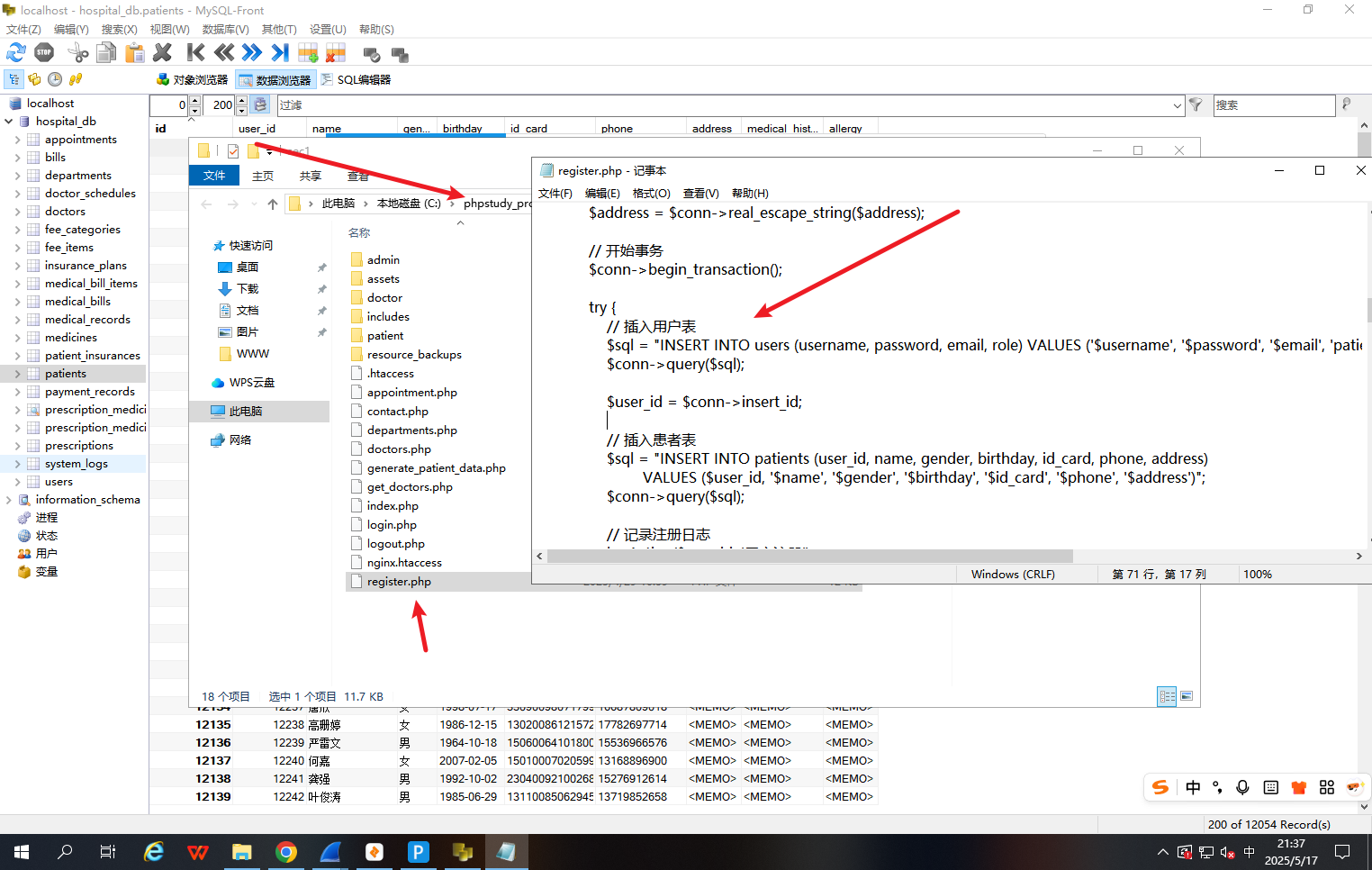Viewport: 1372px width, 870px height.
Task: Expand the appointments table node
Action: 18,140
